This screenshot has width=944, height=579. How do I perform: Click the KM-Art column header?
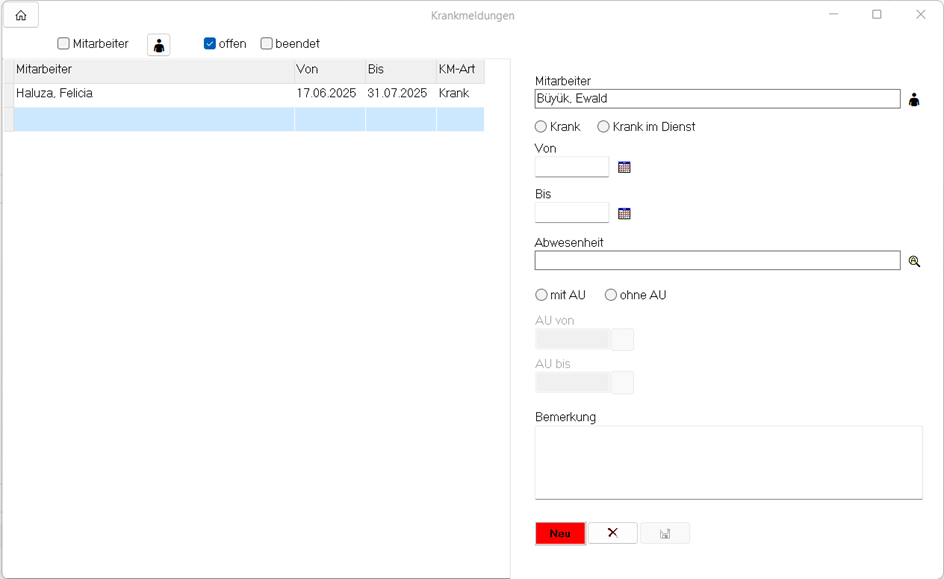click(459, 70)
